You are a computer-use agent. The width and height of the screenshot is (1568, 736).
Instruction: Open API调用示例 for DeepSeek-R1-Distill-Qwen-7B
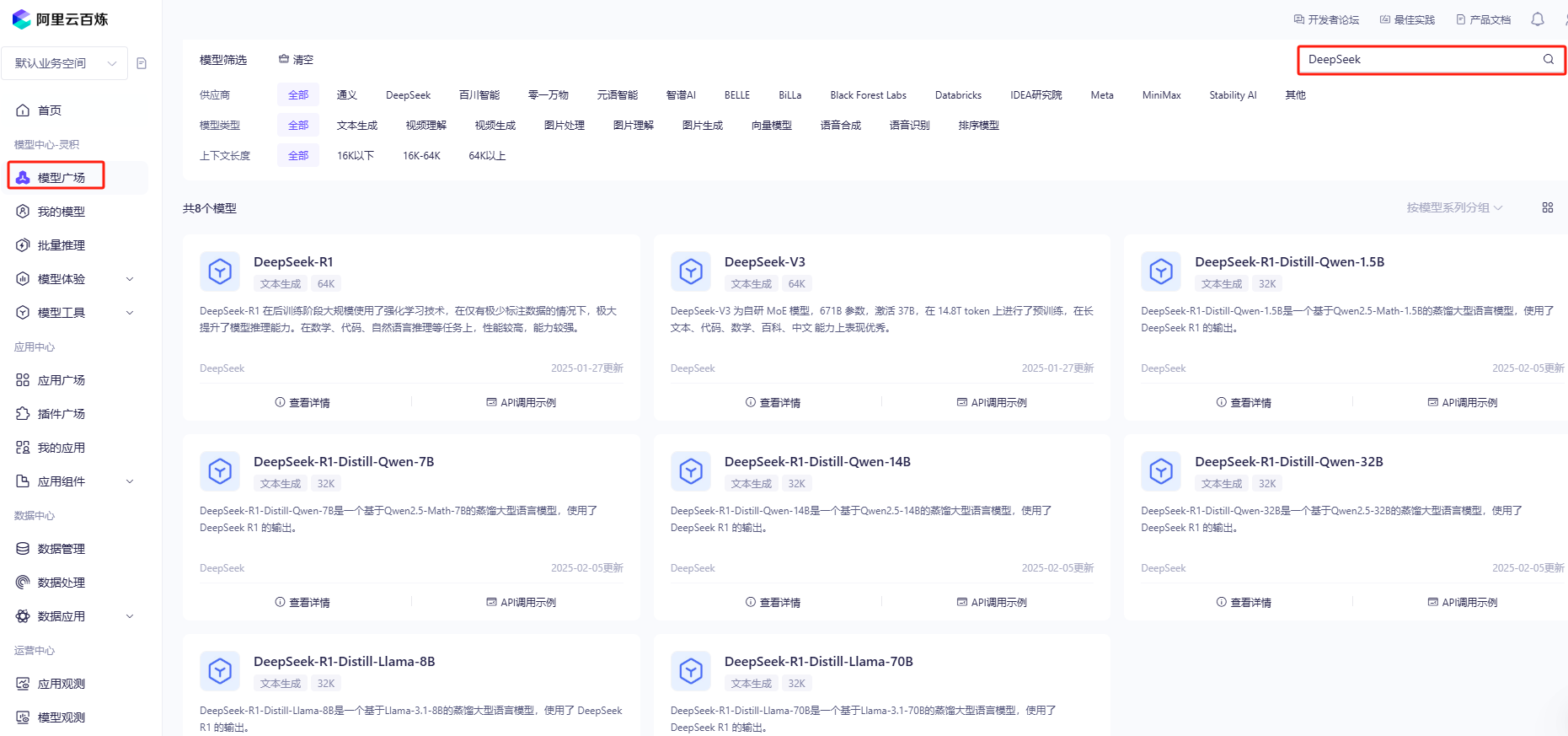[x=522, y=603]
